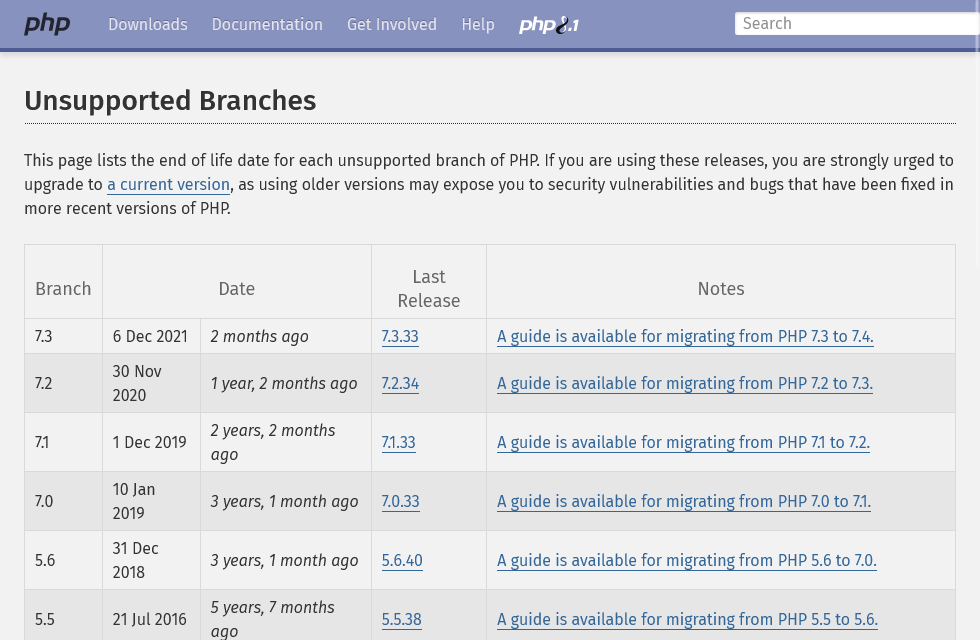
Task: Select the 7.0 branch cell
Action: coord(63,501)
